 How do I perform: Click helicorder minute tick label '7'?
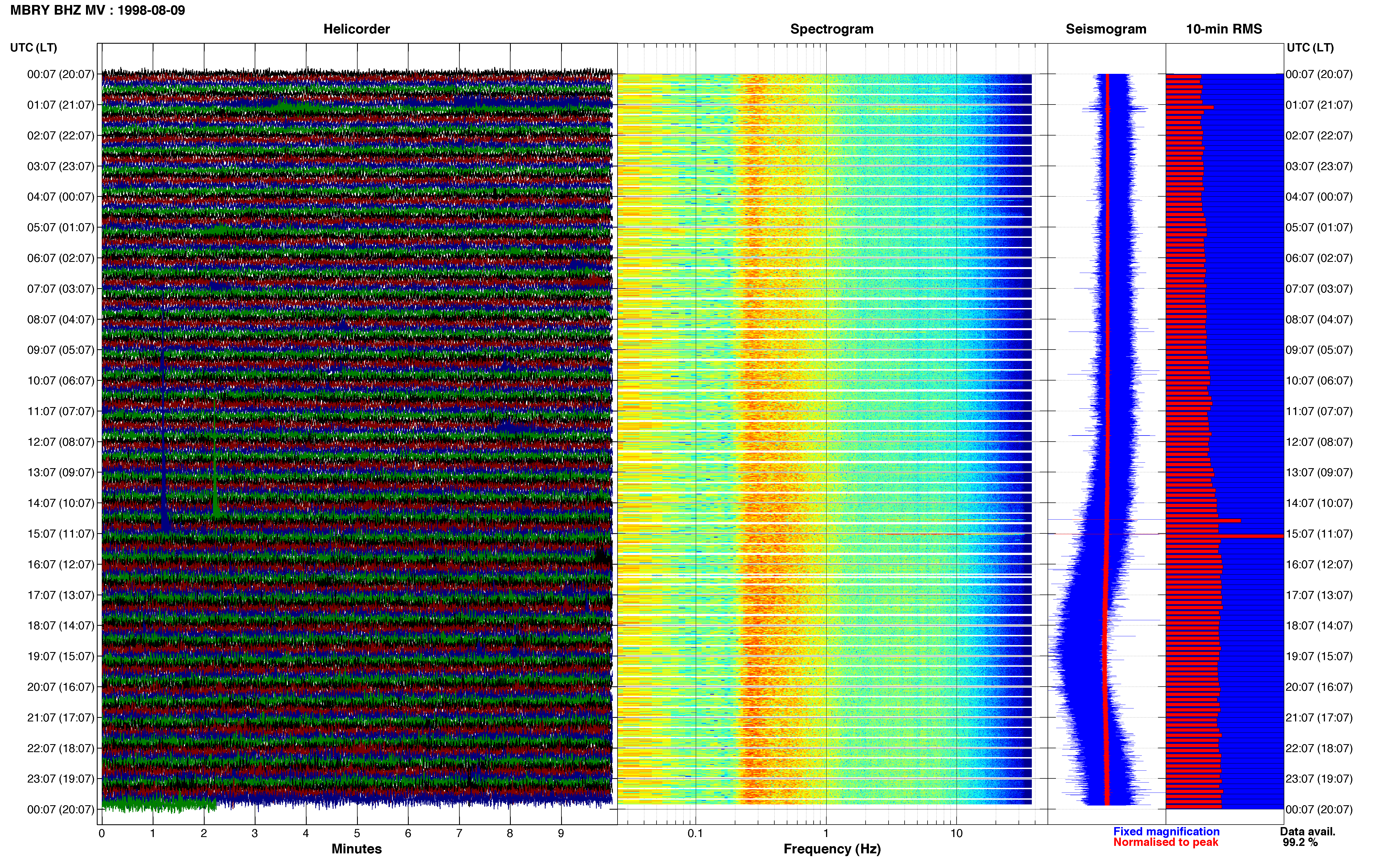(x=459, y=833)
